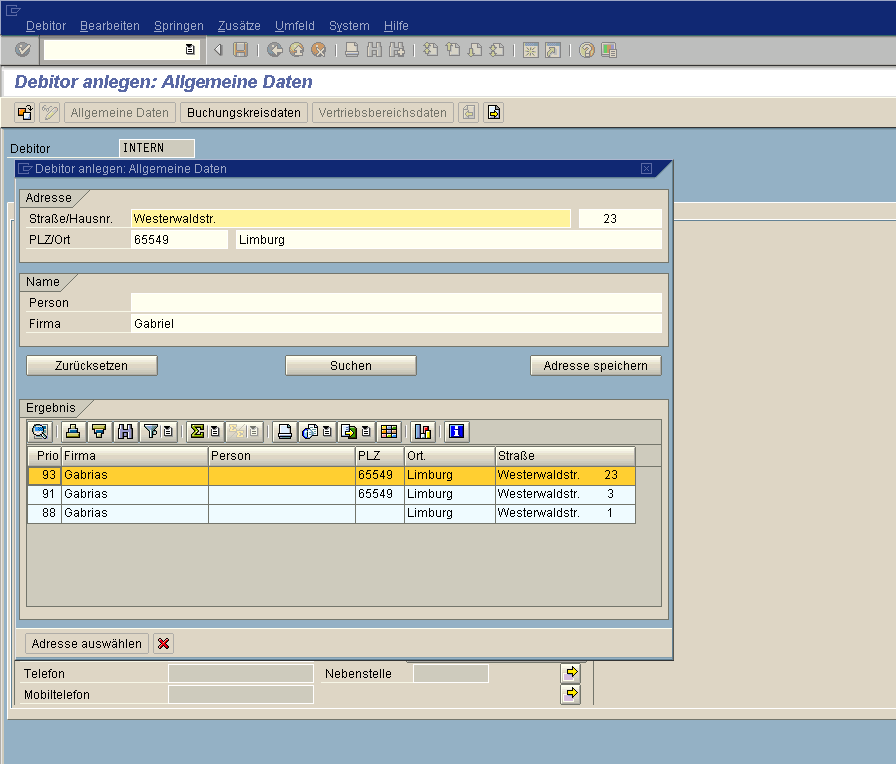Click the Firma field containing Gabriel
This screenshot has height=764, width=896.
396,324
